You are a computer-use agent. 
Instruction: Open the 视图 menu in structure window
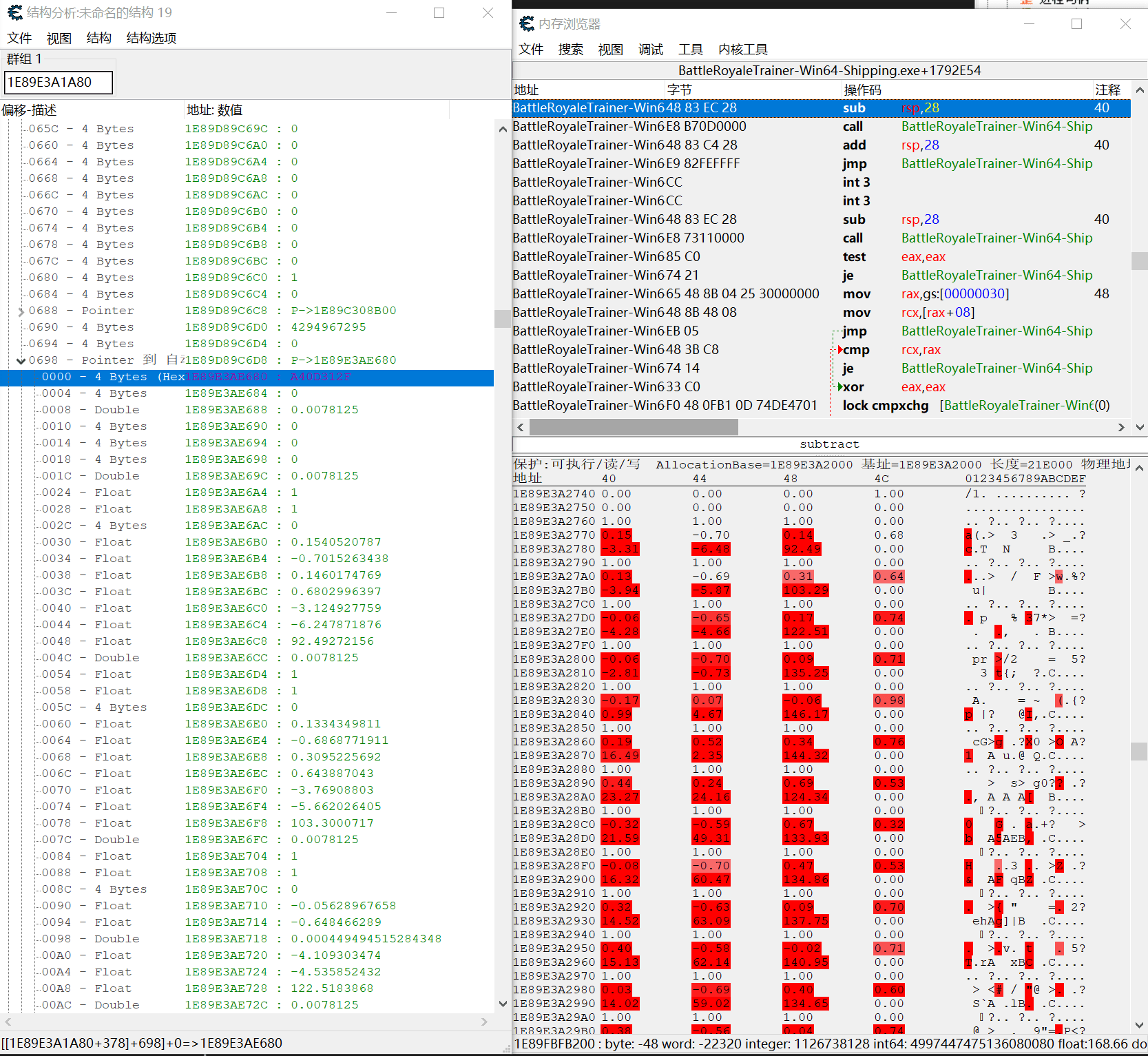pyautogui.click(x=59, y=38)
